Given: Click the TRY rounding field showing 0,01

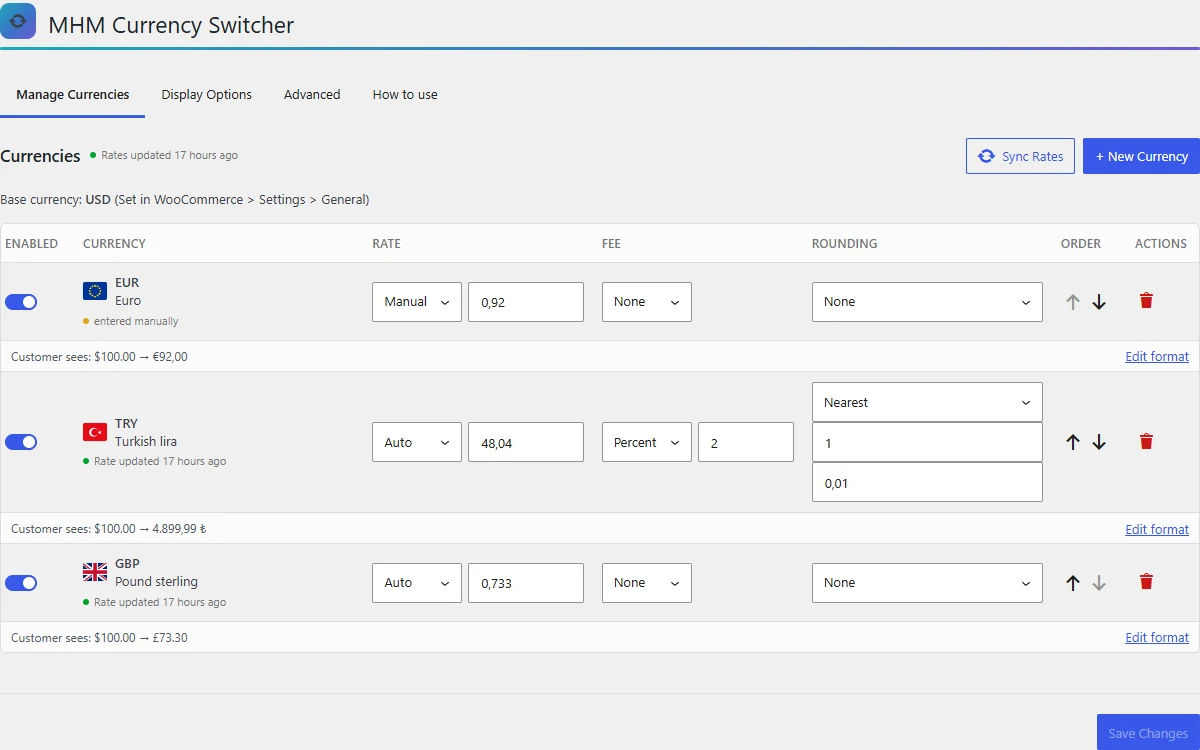Looking at the screenshot, I should pos(927,482).
